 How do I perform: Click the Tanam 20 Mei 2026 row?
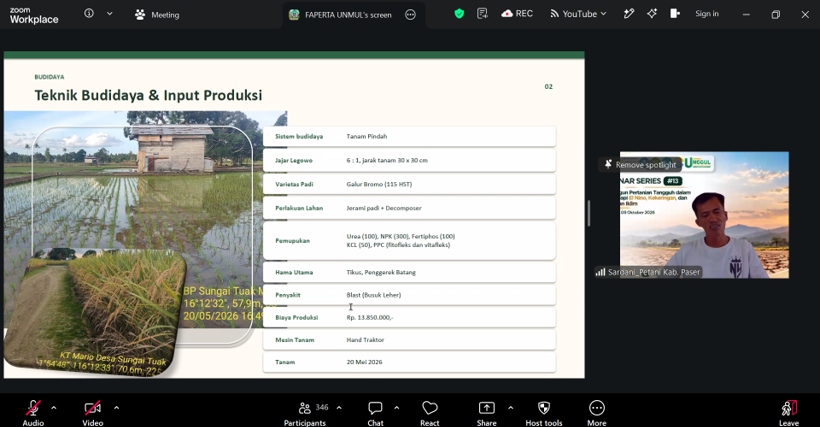409,362
